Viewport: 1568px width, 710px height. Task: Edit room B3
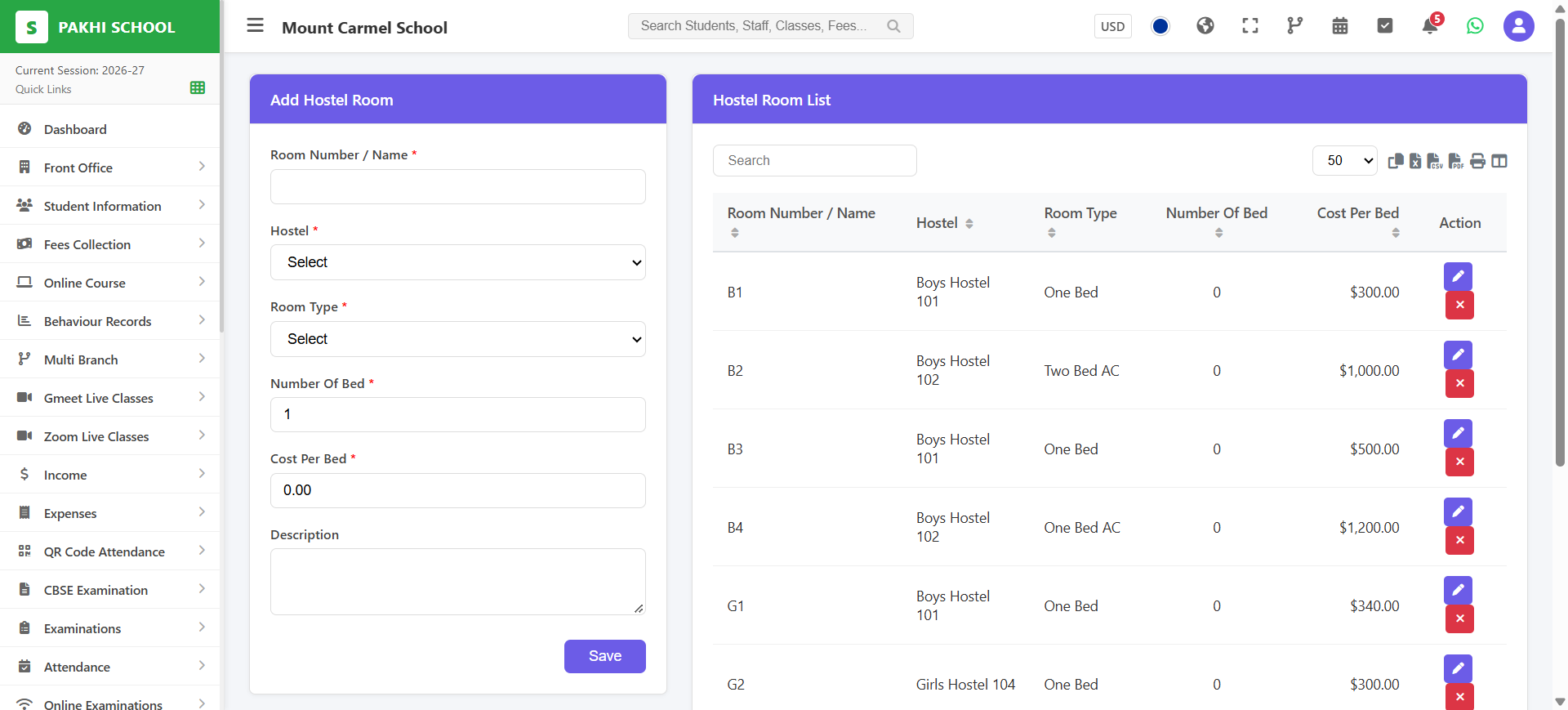[x=1459, y=433]
